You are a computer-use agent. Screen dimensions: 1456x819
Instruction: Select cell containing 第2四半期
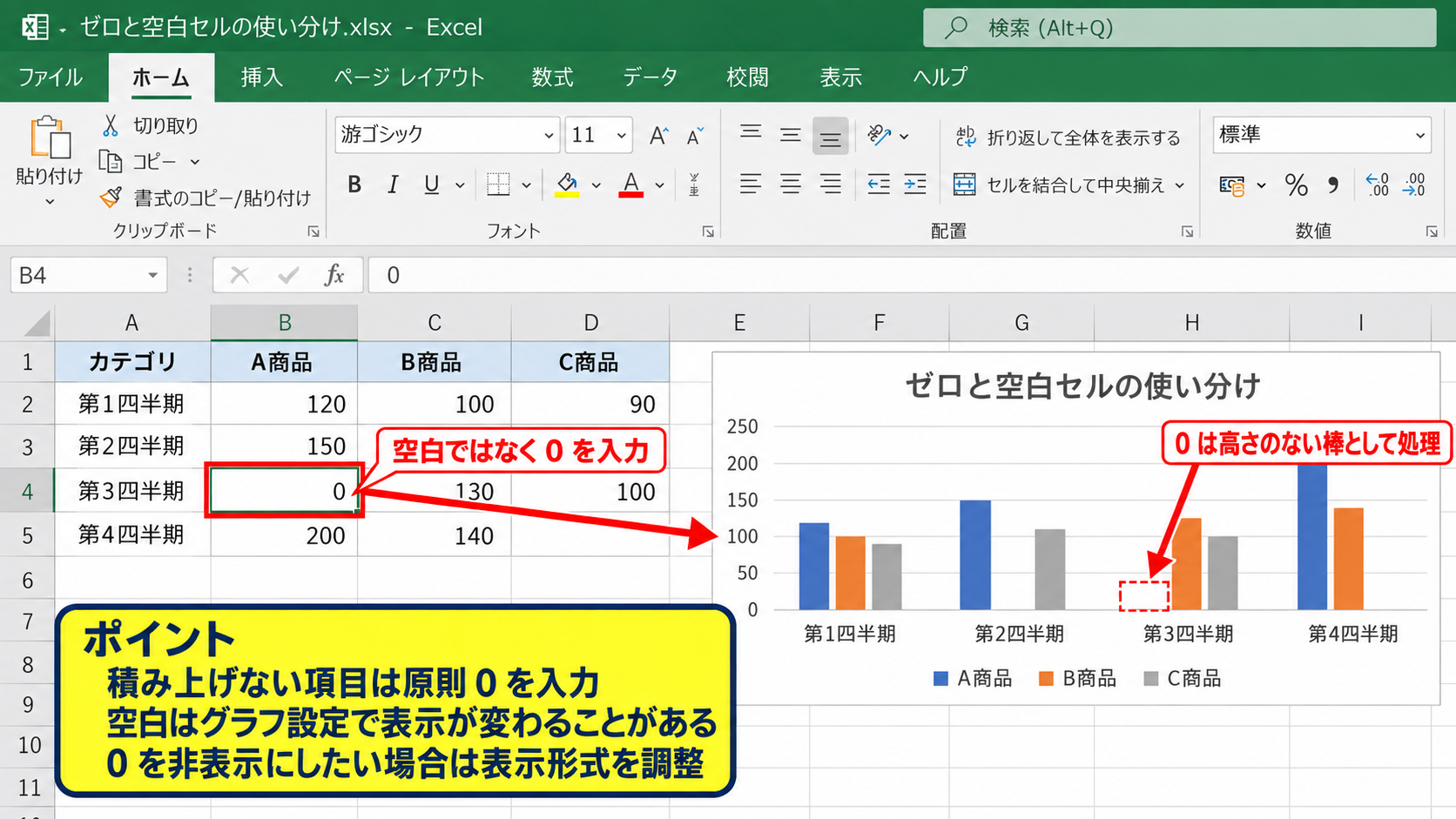[131, 446]
